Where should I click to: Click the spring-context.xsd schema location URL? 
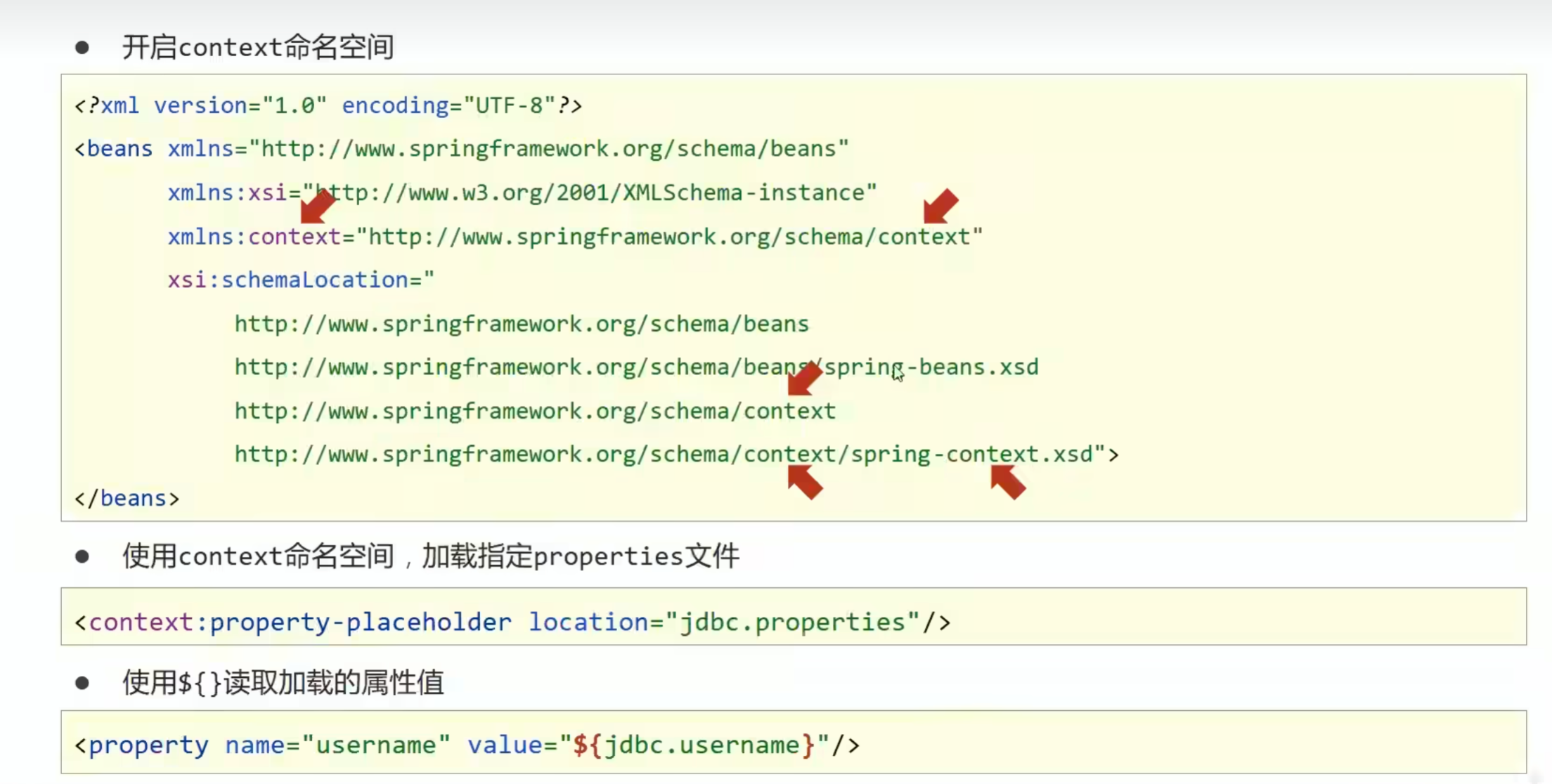tap(664, 455)
